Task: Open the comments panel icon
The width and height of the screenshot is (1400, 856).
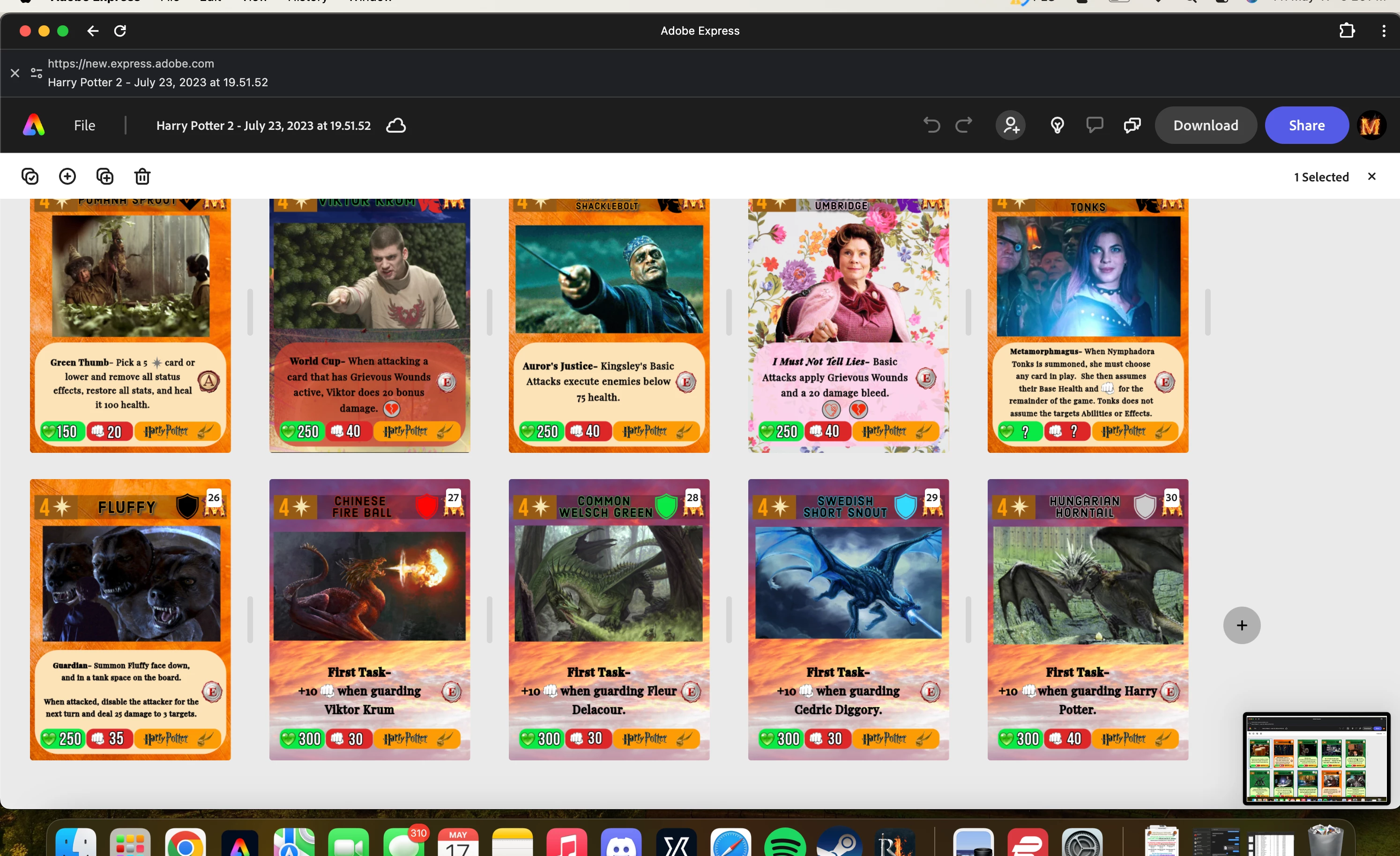Action: pyautogui.click(x=1095, y=125)
